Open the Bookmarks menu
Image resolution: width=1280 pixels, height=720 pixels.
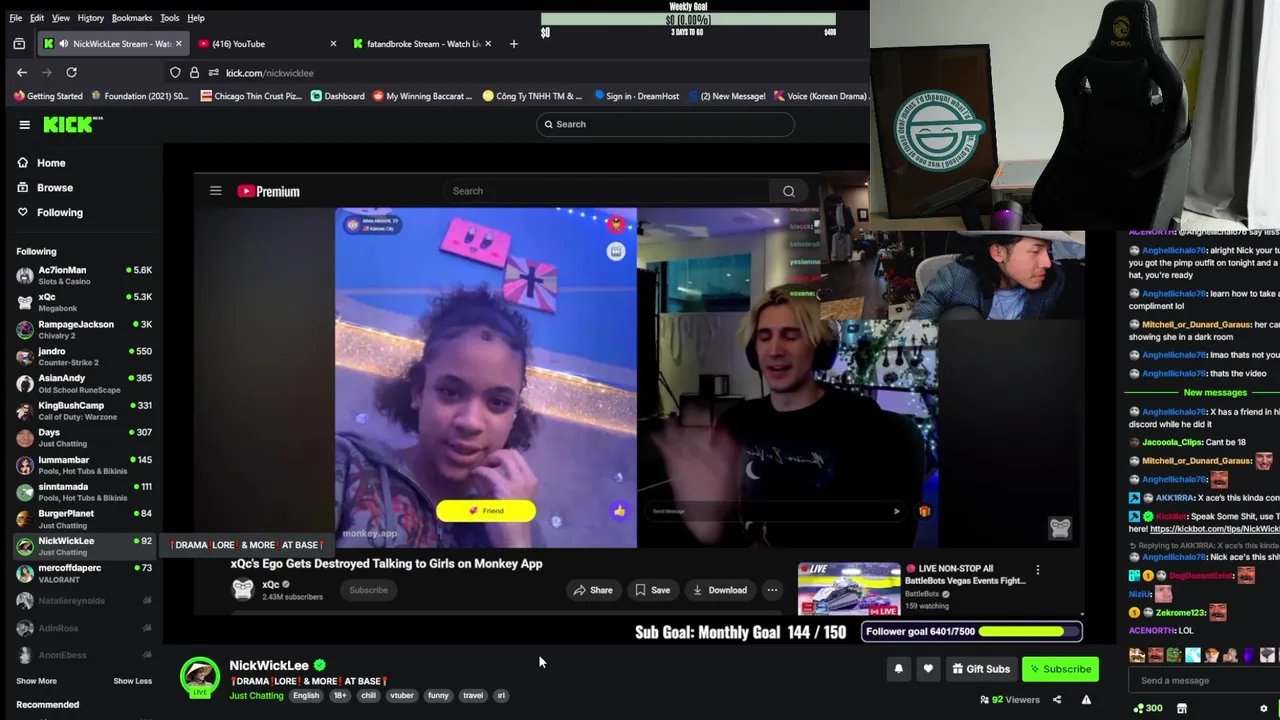(x=132, y=18)
